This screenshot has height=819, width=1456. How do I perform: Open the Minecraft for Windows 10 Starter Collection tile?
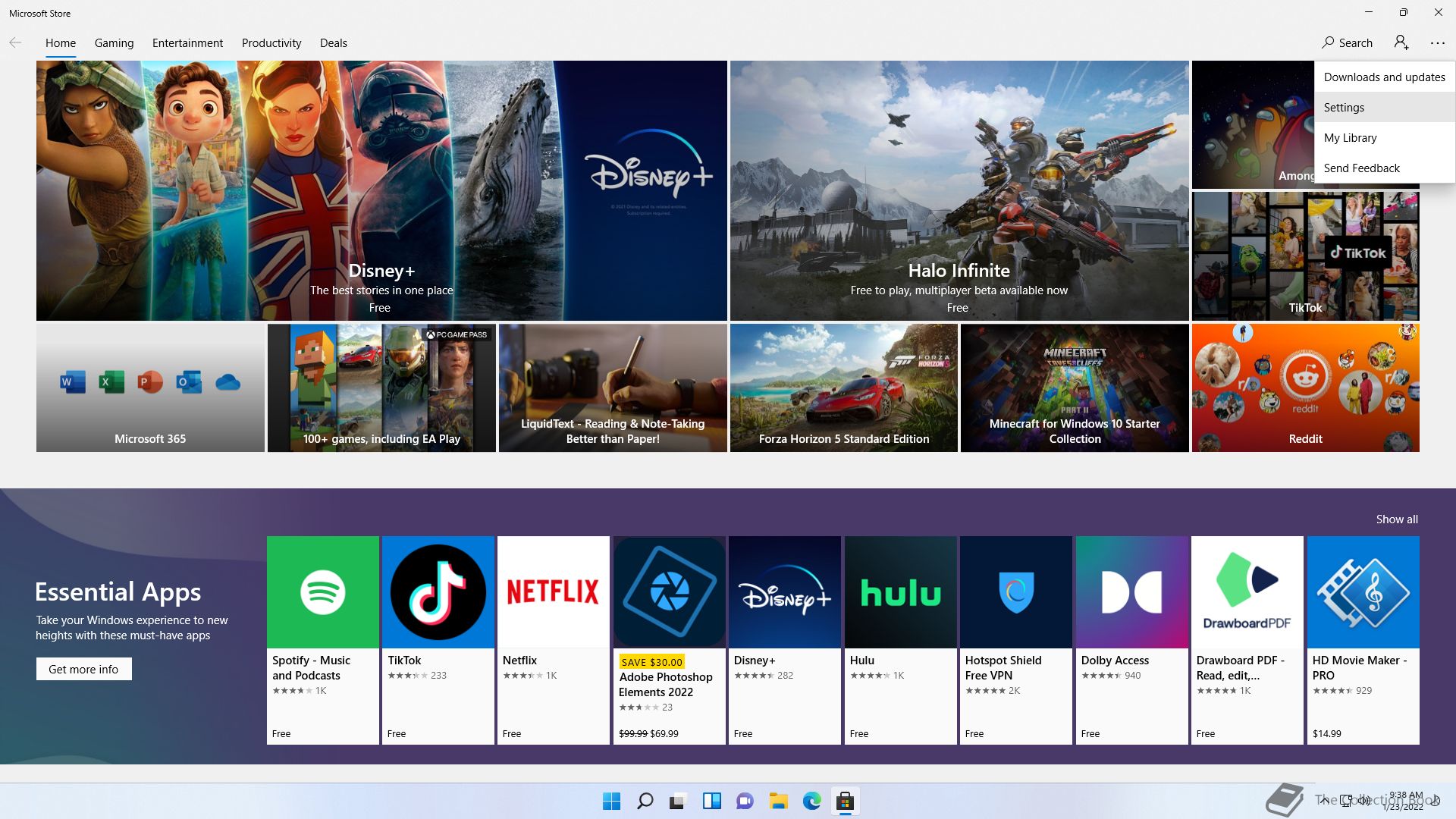tap(1075, 388)
